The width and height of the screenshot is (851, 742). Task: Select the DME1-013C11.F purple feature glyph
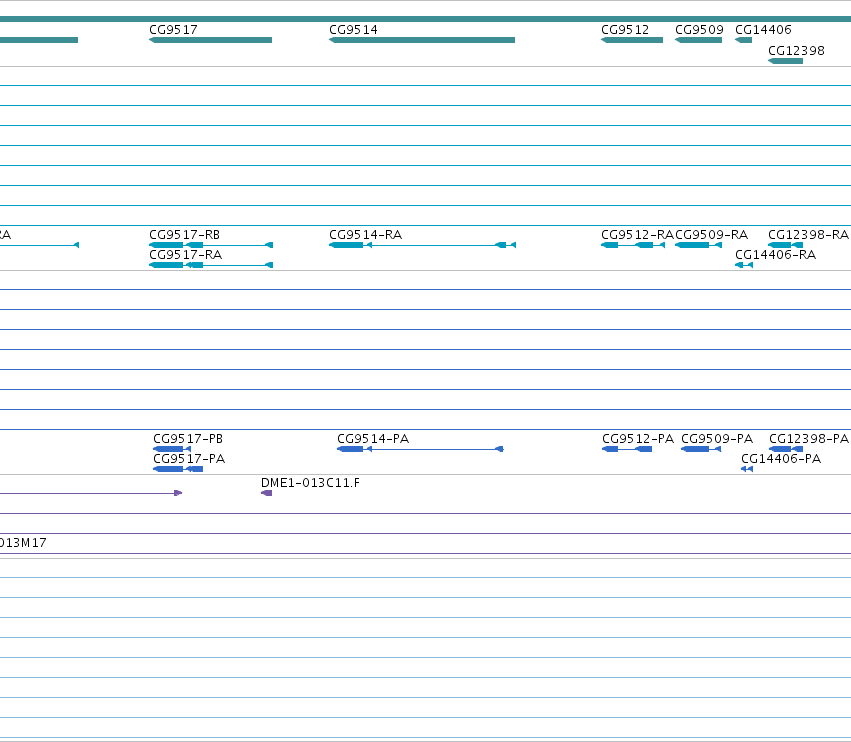266,493
